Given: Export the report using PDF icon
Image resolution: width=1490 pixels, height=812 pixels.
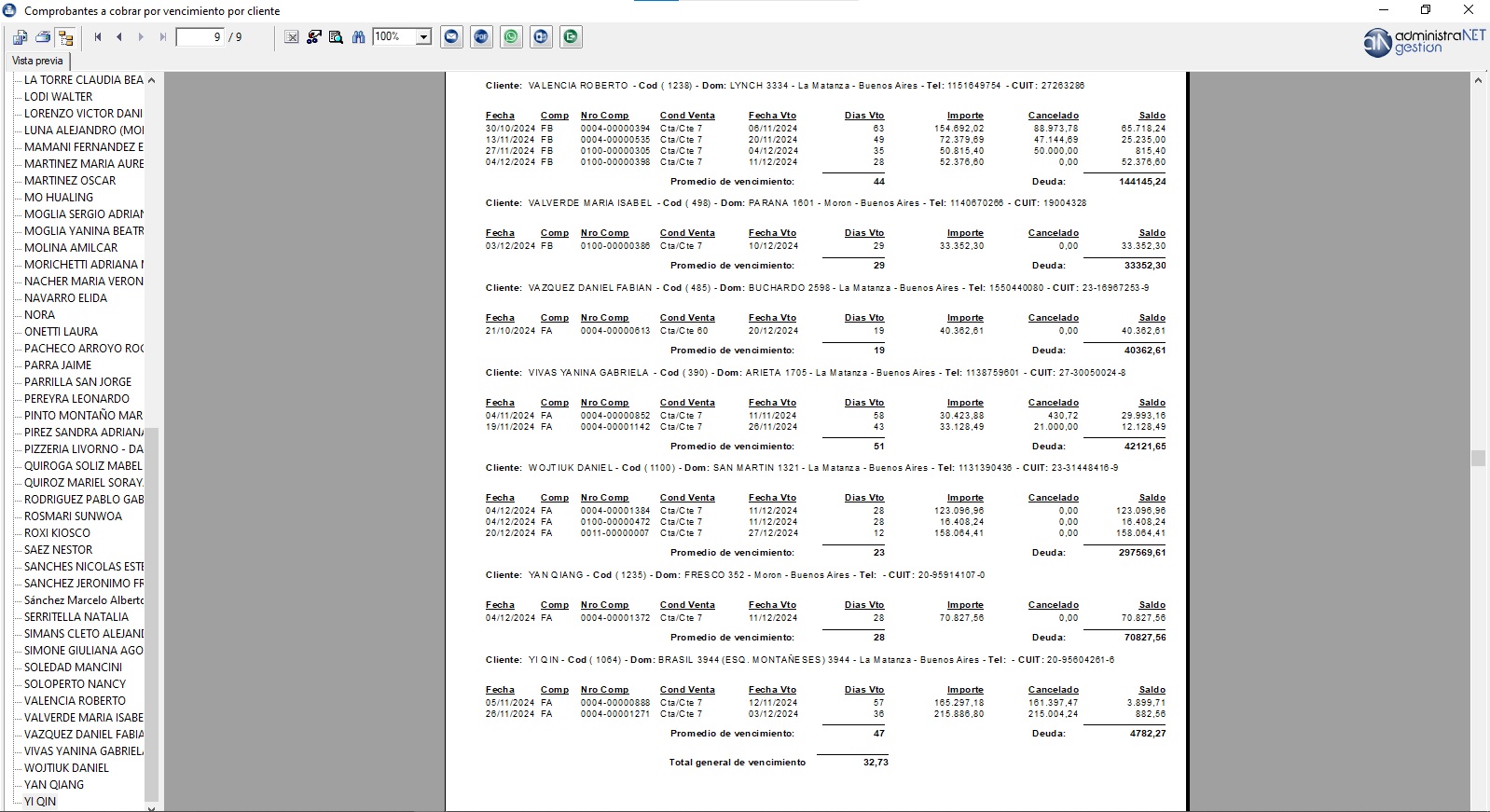Looking at the screenshot, I should click(x=481, y=37).
